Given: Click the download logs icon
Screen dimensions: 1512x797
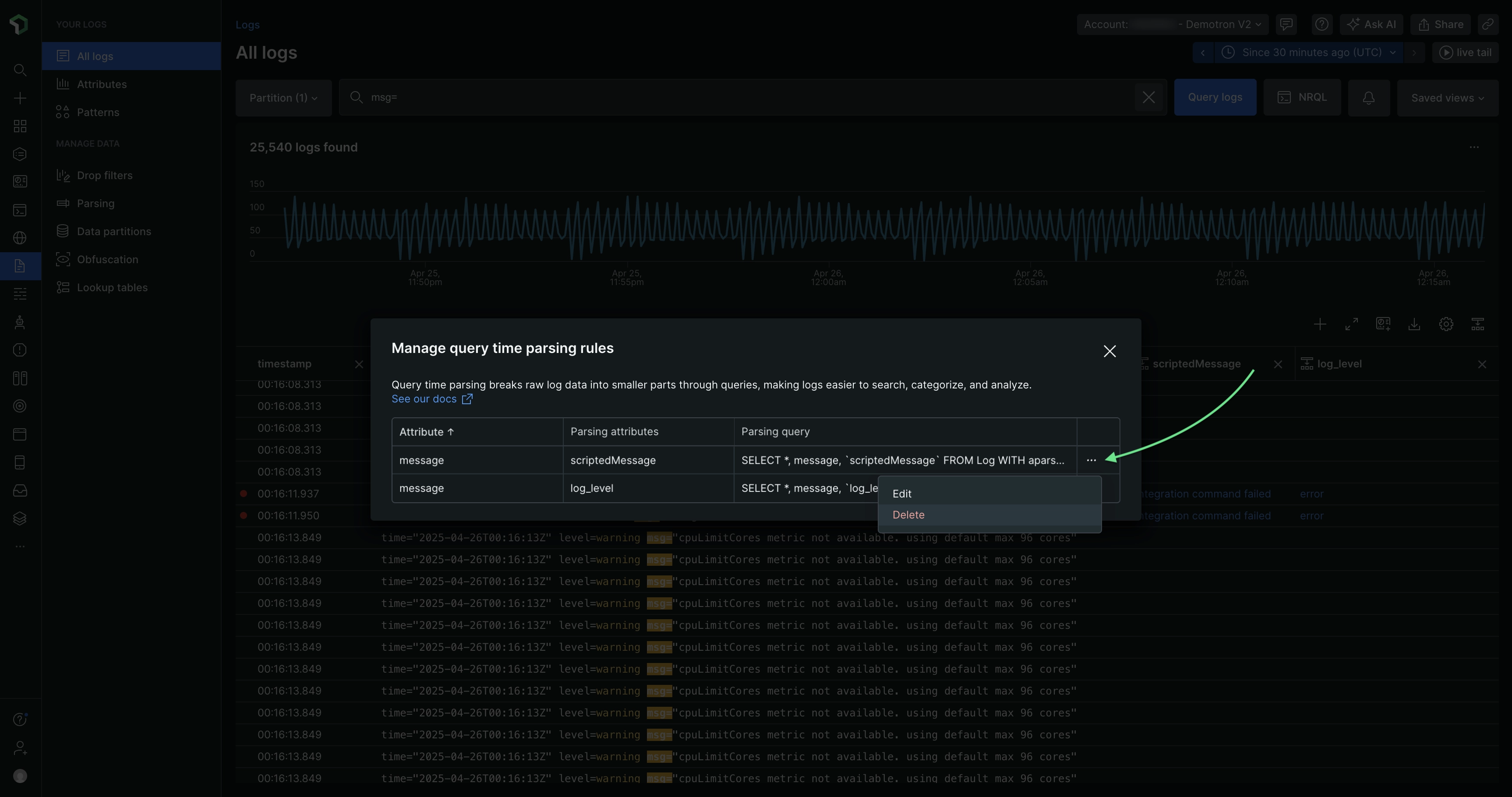Looking at the screenshot, I should 1414,324.
